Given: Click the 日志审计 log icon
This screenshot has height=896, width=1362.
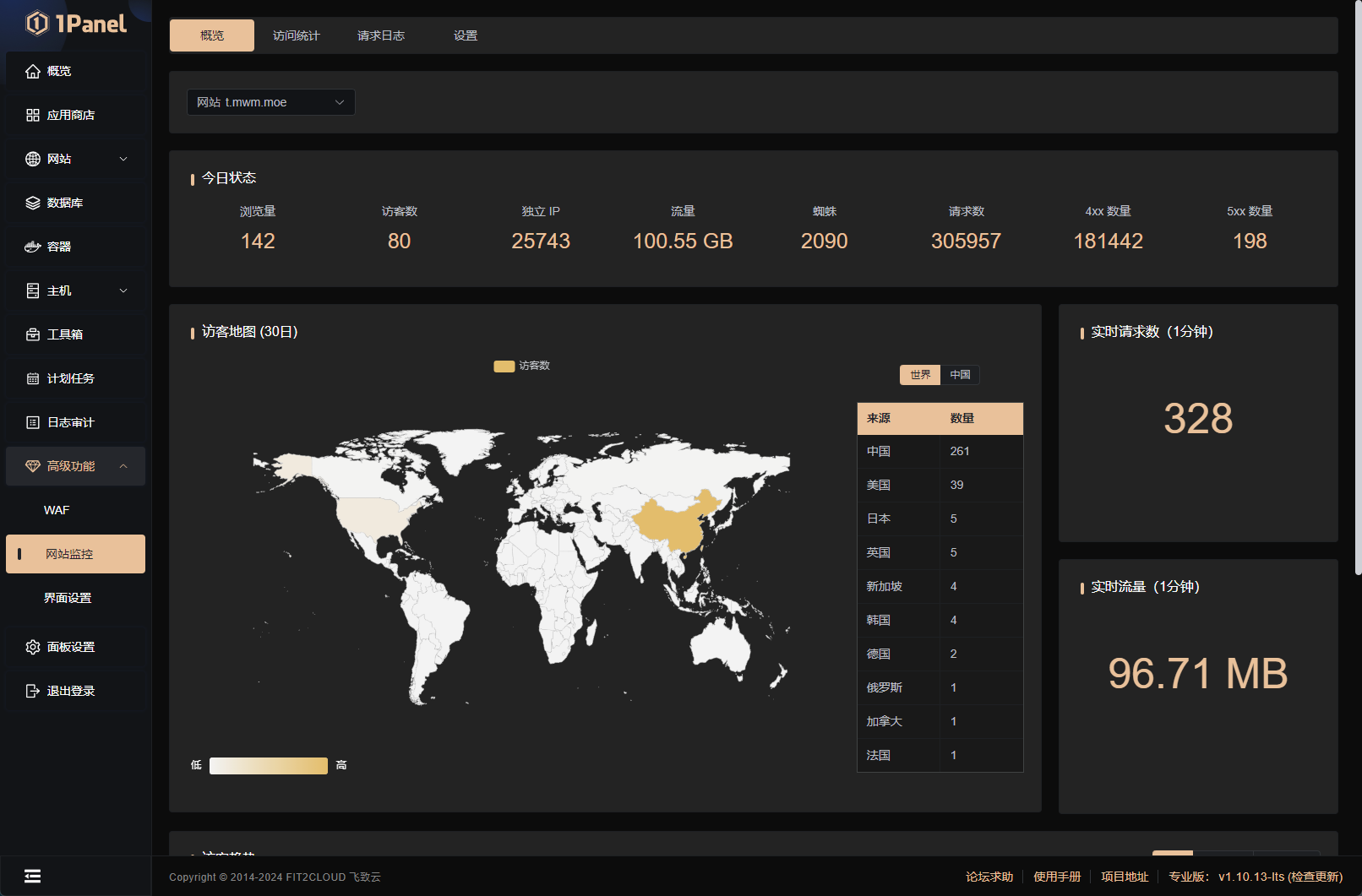Looking at the screenshot, I should point(33,422).
